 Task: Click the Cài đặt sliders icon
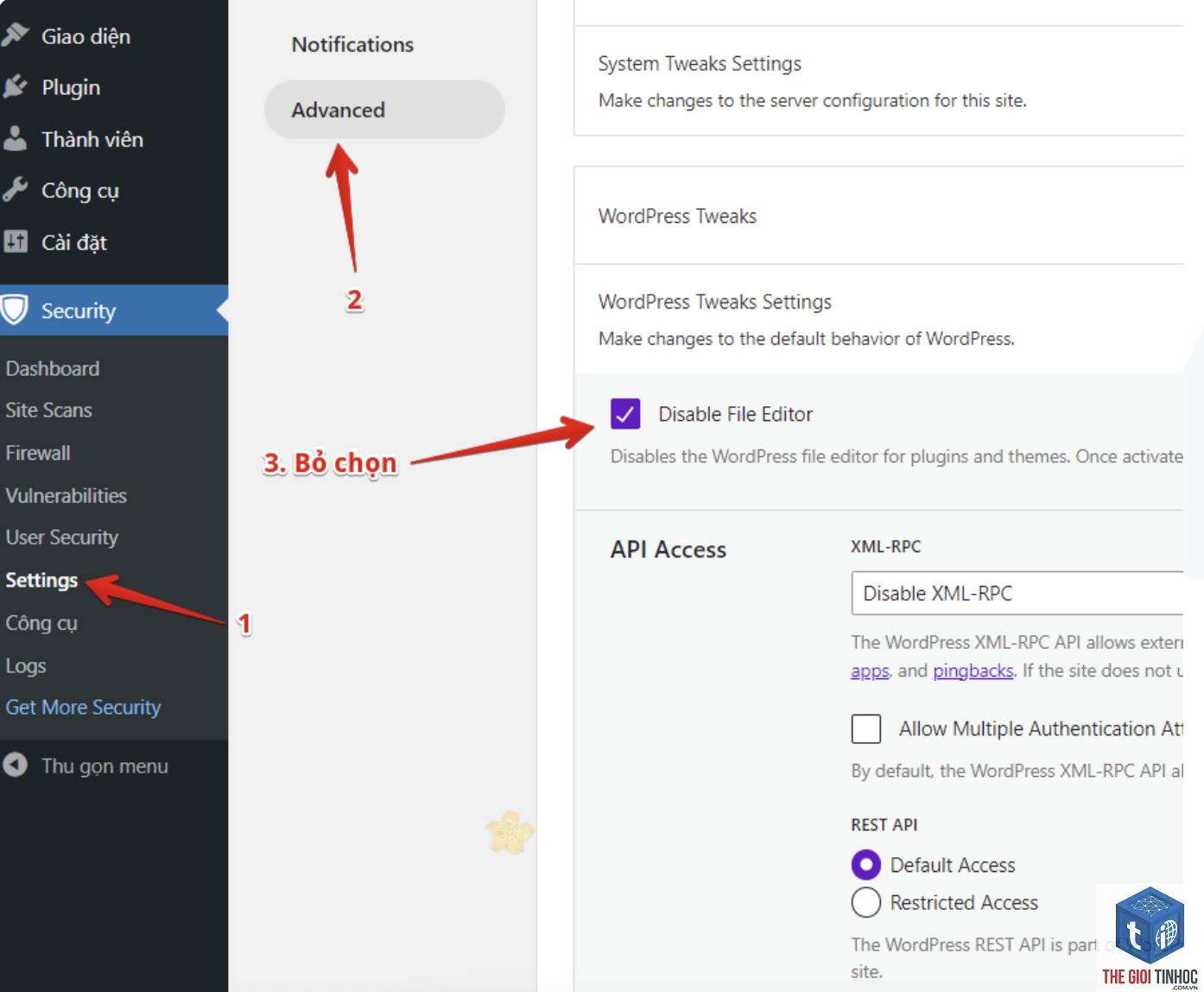coord(15,241)
